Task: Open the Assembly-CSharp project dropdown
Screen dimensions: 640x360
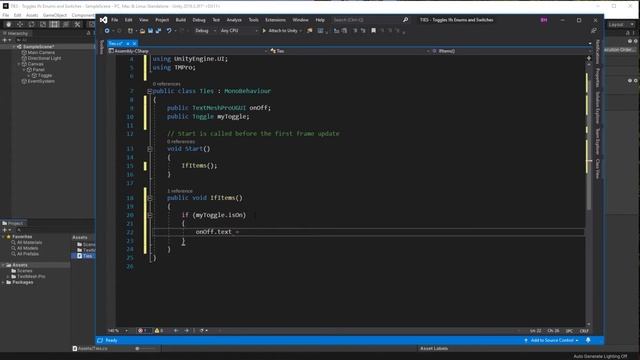Action: (188, 51)
